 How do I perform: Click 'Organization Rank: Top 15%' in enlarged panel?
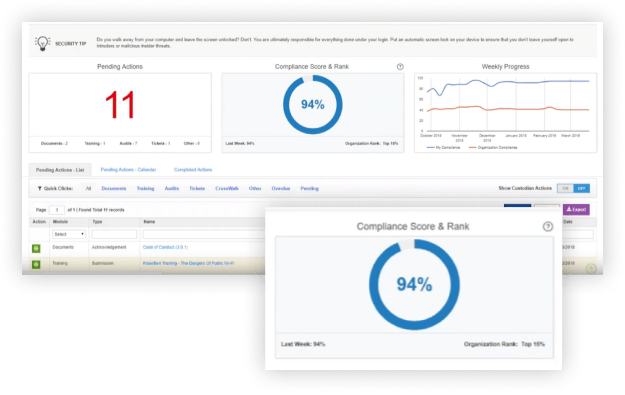pyautogui.click(x=504, y=344)
